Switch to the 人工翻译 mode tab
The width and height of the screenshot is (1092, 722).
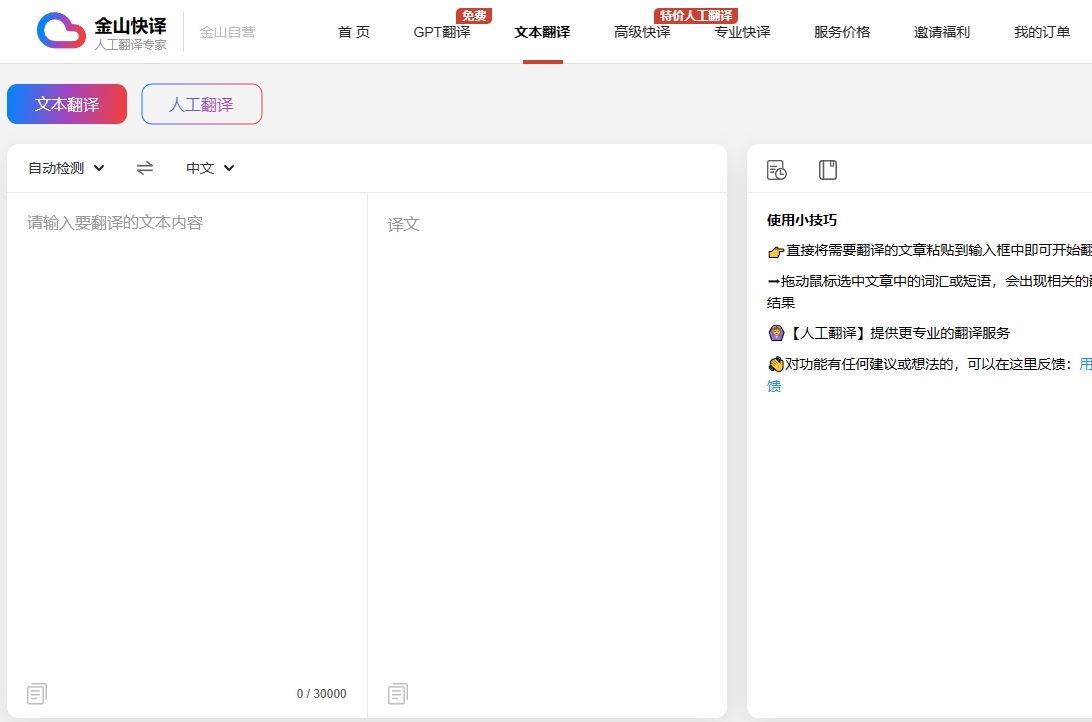tap(201, 104)
